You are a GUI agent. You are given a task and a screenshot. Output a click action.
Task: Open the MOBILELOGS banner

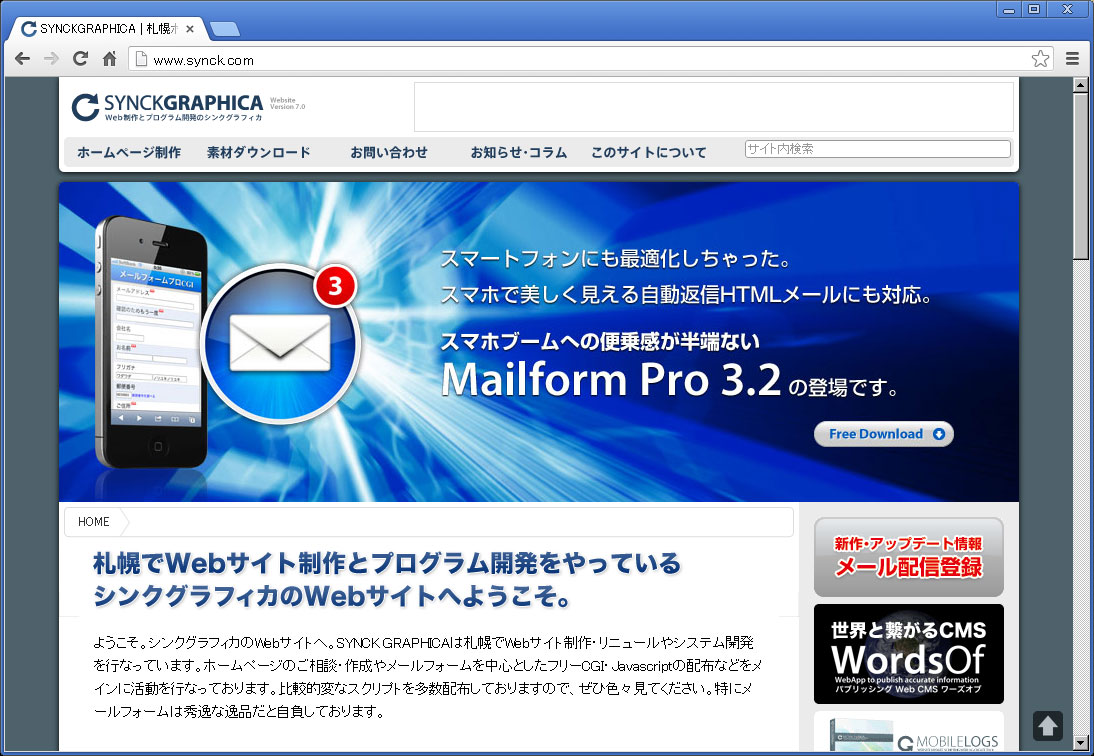[908, 732]
